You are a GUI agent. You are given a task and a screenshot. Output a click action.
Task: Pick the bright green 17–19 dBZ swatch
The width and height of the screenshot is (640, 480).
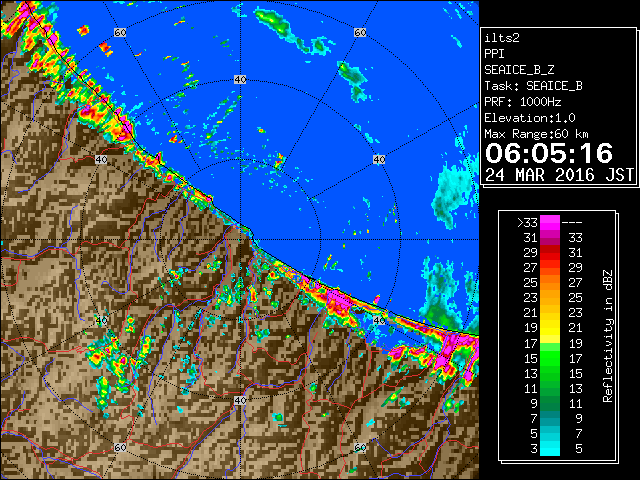550,347
